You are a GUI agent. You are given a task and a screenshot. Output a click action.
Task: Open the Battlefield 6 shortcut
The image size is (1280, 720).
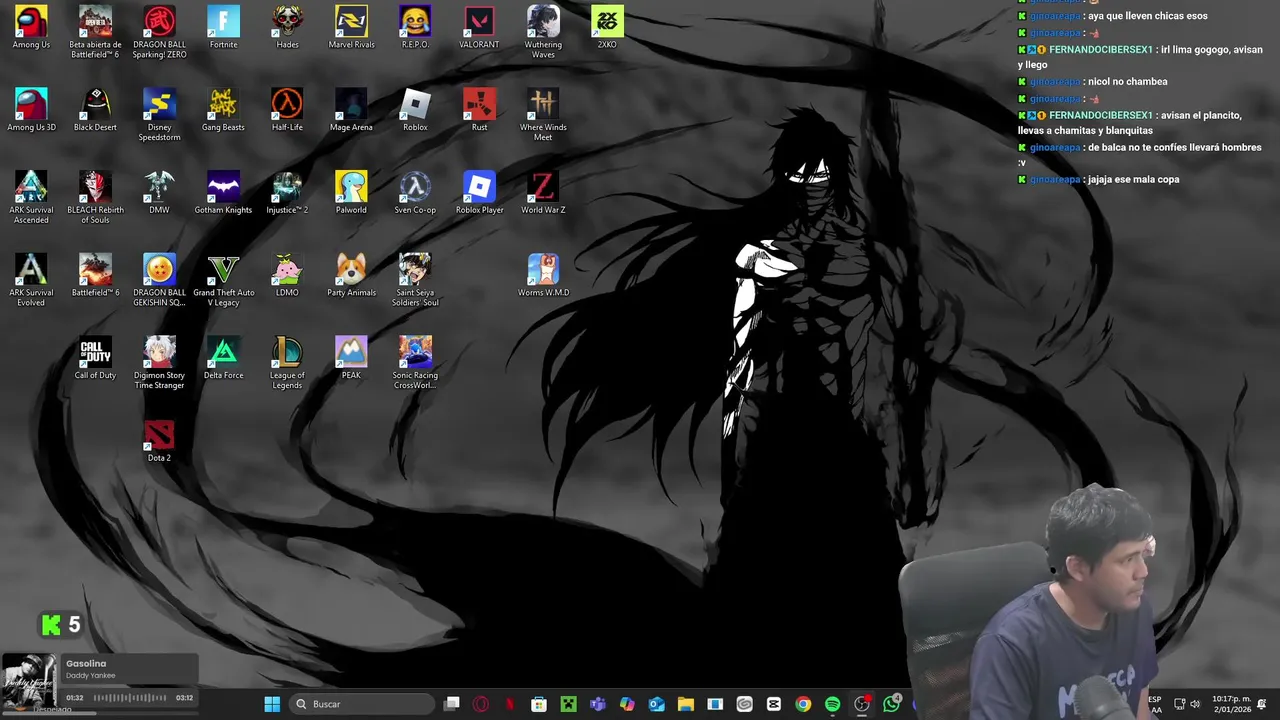coord(95,276)
